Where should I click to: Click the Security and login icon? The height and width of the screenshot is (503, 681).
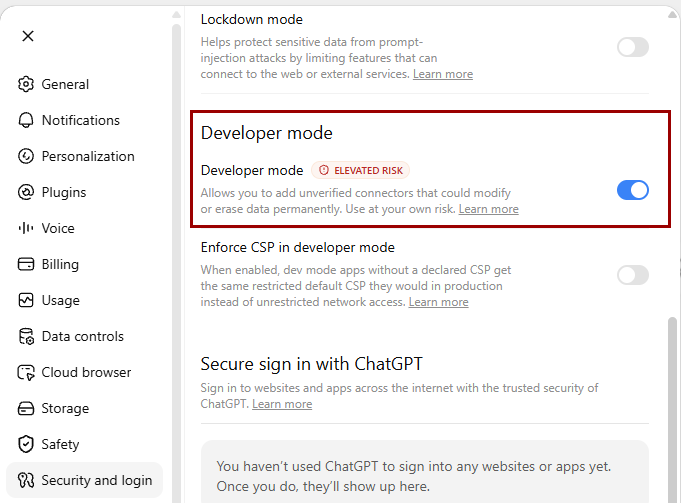coord(26,480)
